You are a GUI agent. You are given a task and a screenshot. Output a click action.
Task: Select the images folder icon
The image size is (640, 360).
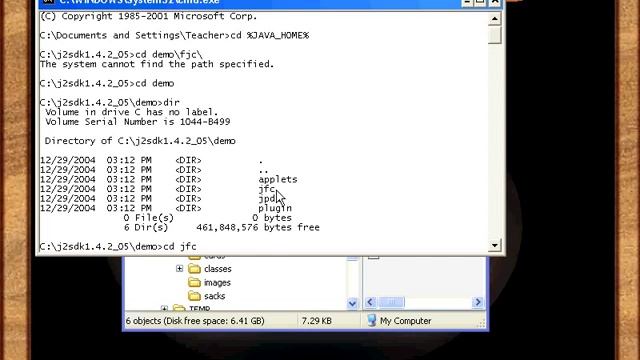click(x=195, y=282)
